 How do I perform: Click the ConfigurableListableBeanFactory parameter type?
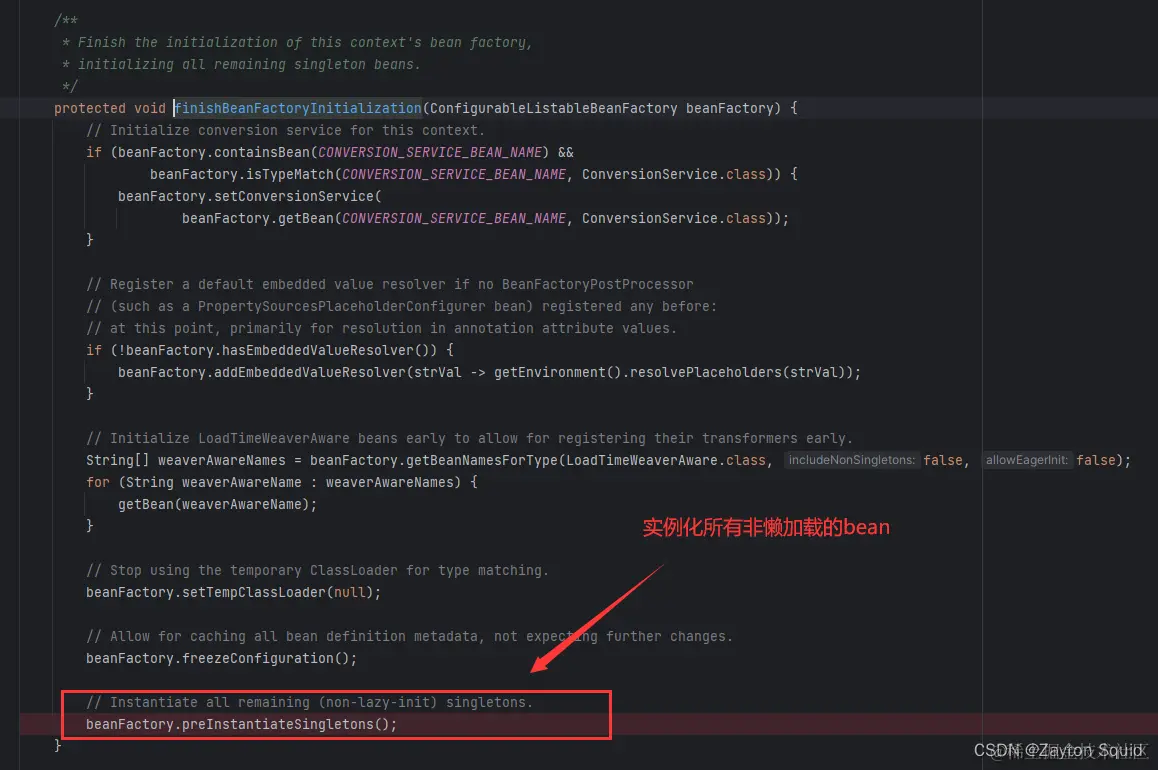pos(553,109)
